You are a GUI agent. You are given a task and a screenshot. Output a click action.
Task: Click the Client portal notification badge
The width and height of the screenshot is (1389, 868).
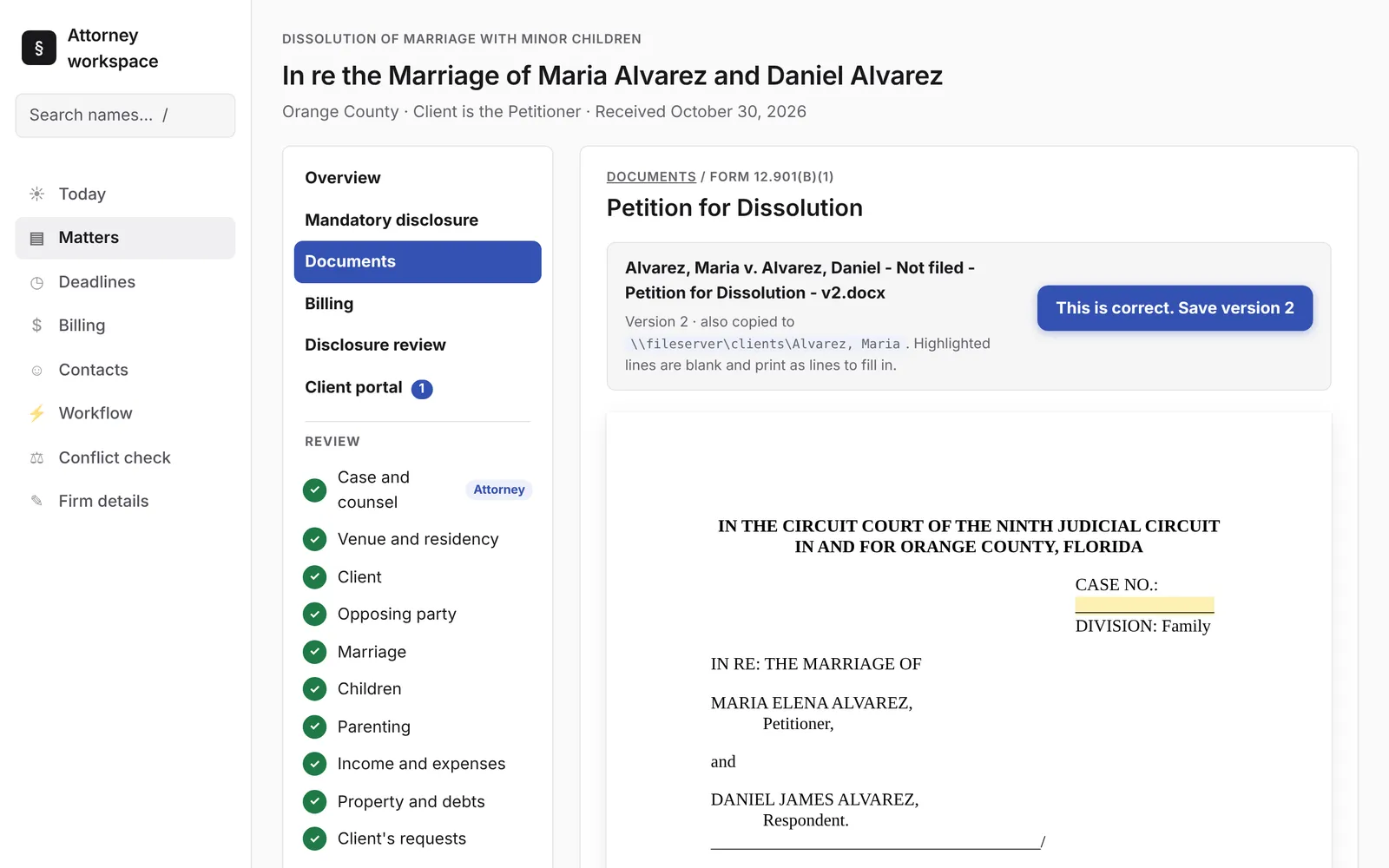click(x=422, y=389)
